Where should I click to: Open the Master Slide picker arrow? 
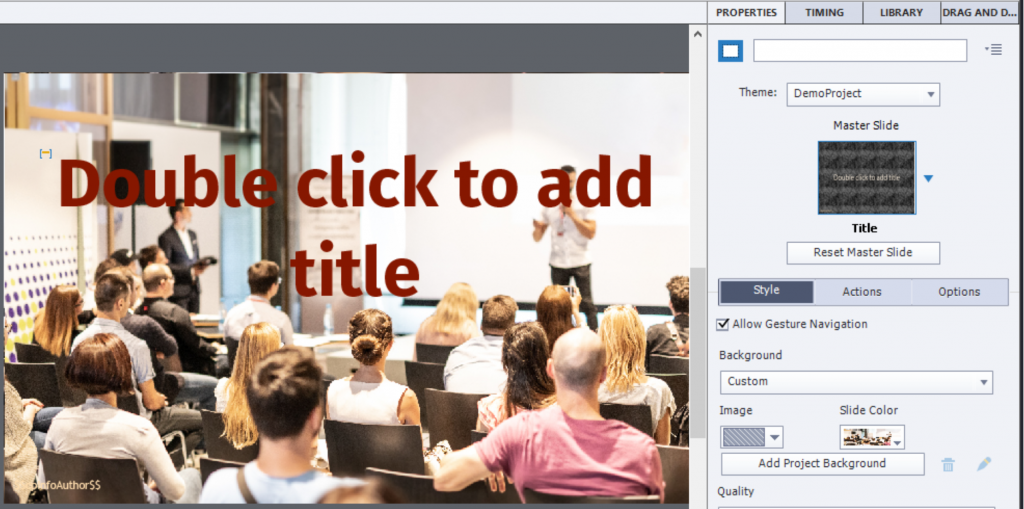(928, 178)
